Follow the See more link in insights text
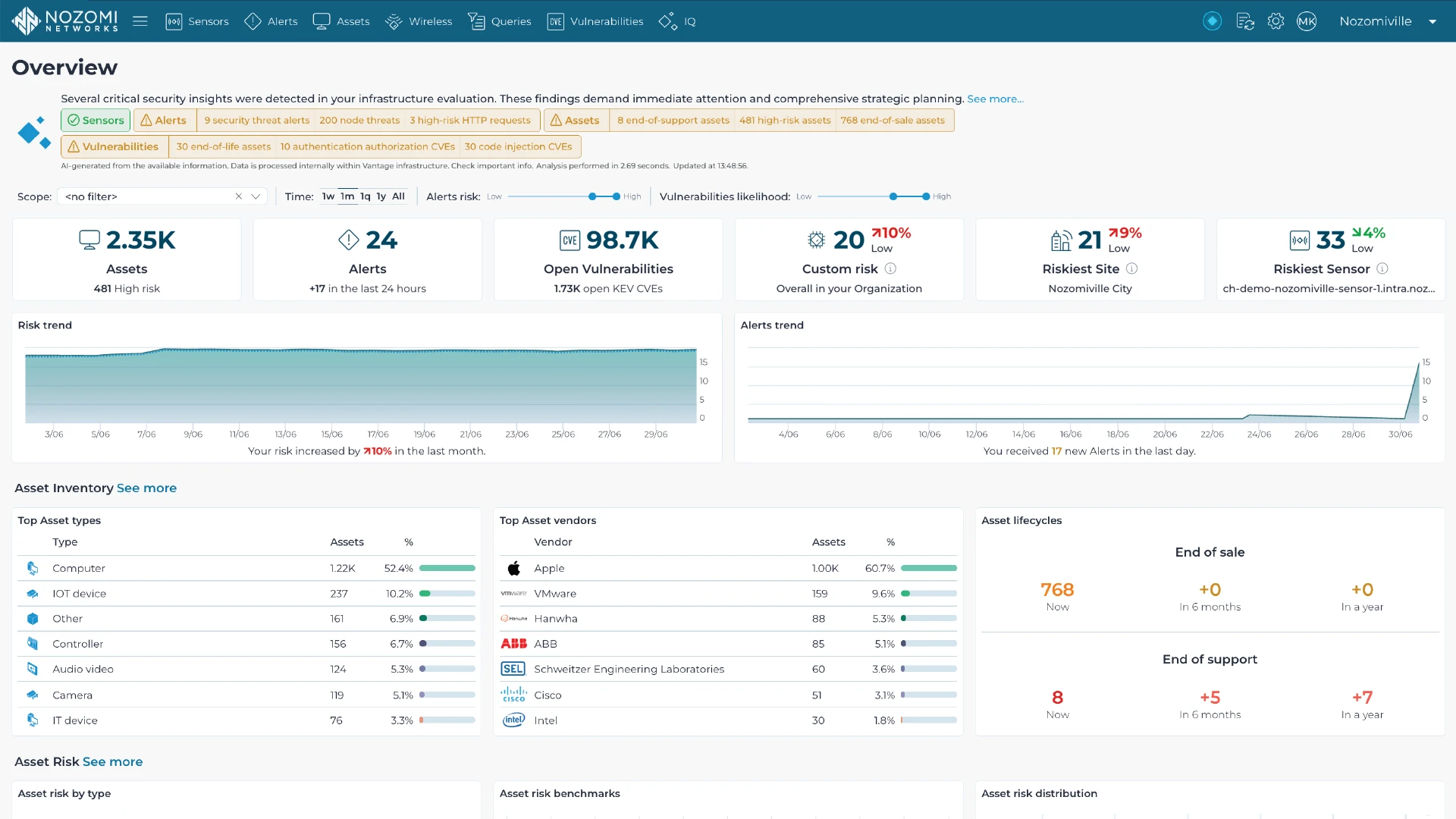Screen dimensions: 1456x819 pyautogui.click(x=995, y=99)
